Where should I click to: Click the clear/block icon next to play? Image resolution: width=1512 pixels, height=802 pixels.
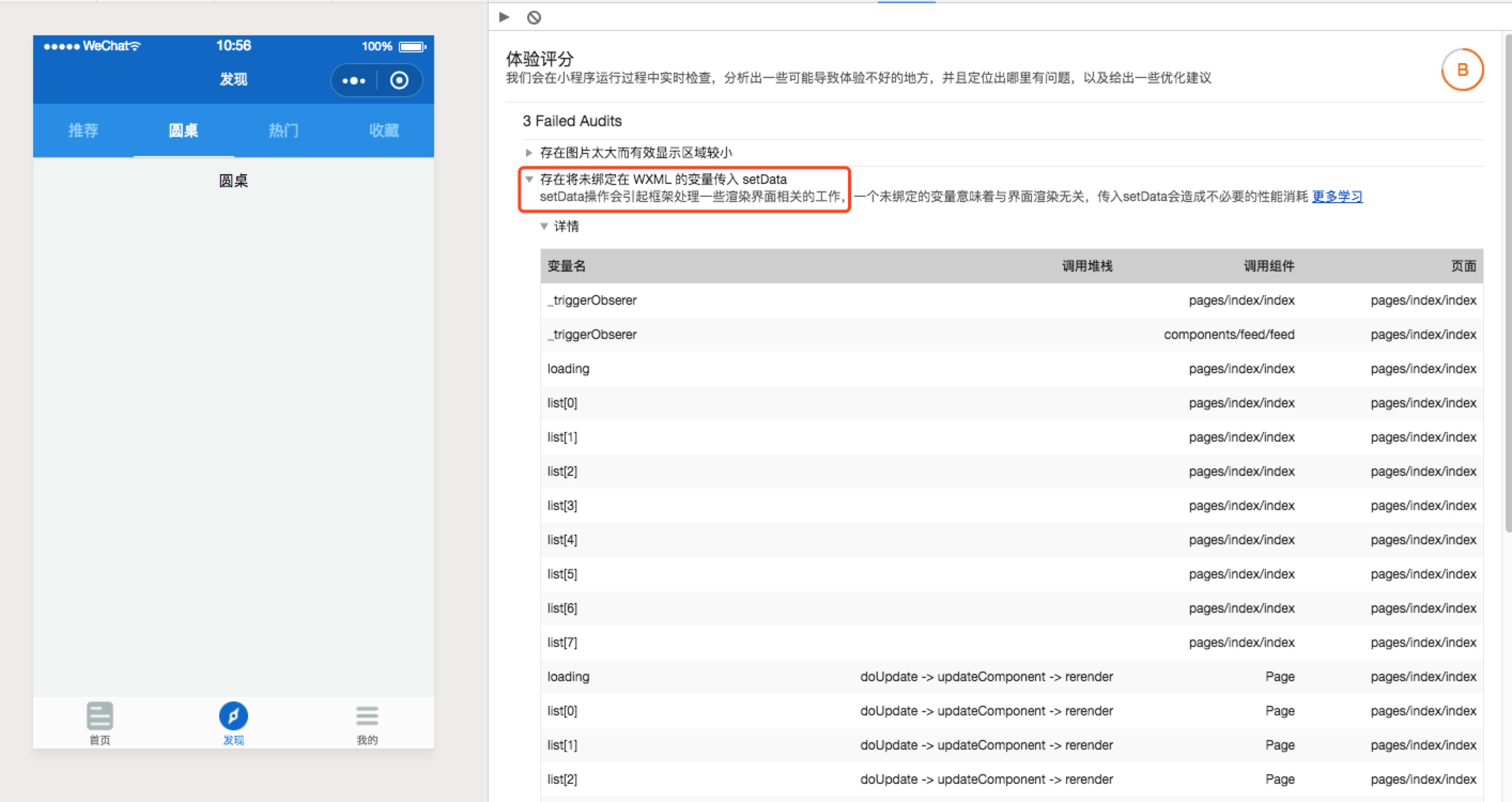pos(533,17)
